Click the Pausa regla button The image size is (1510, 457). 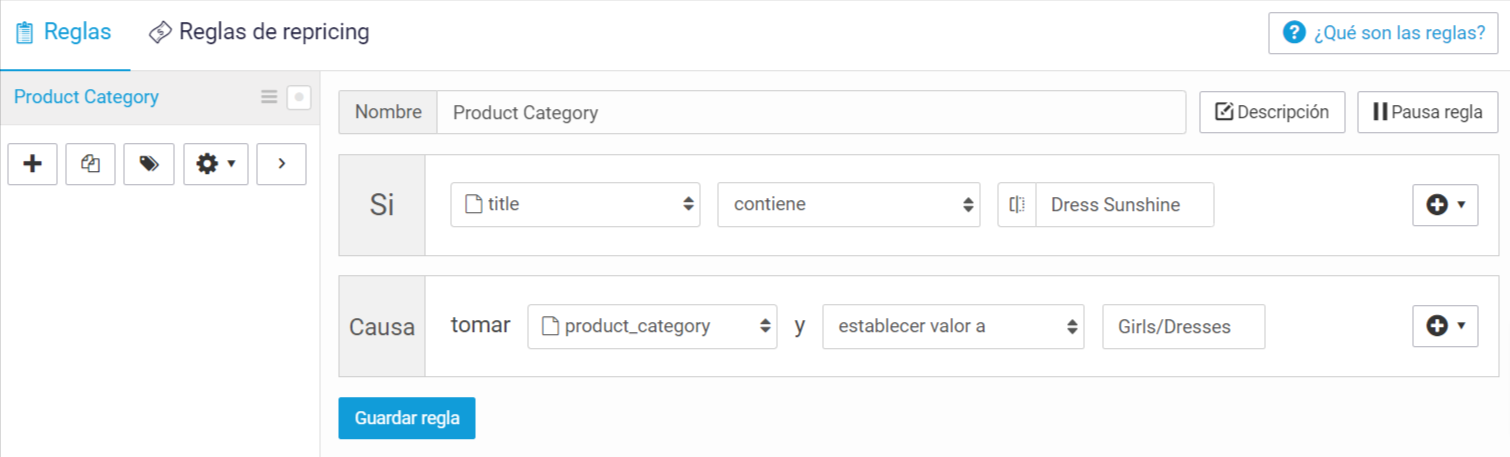1427,112
